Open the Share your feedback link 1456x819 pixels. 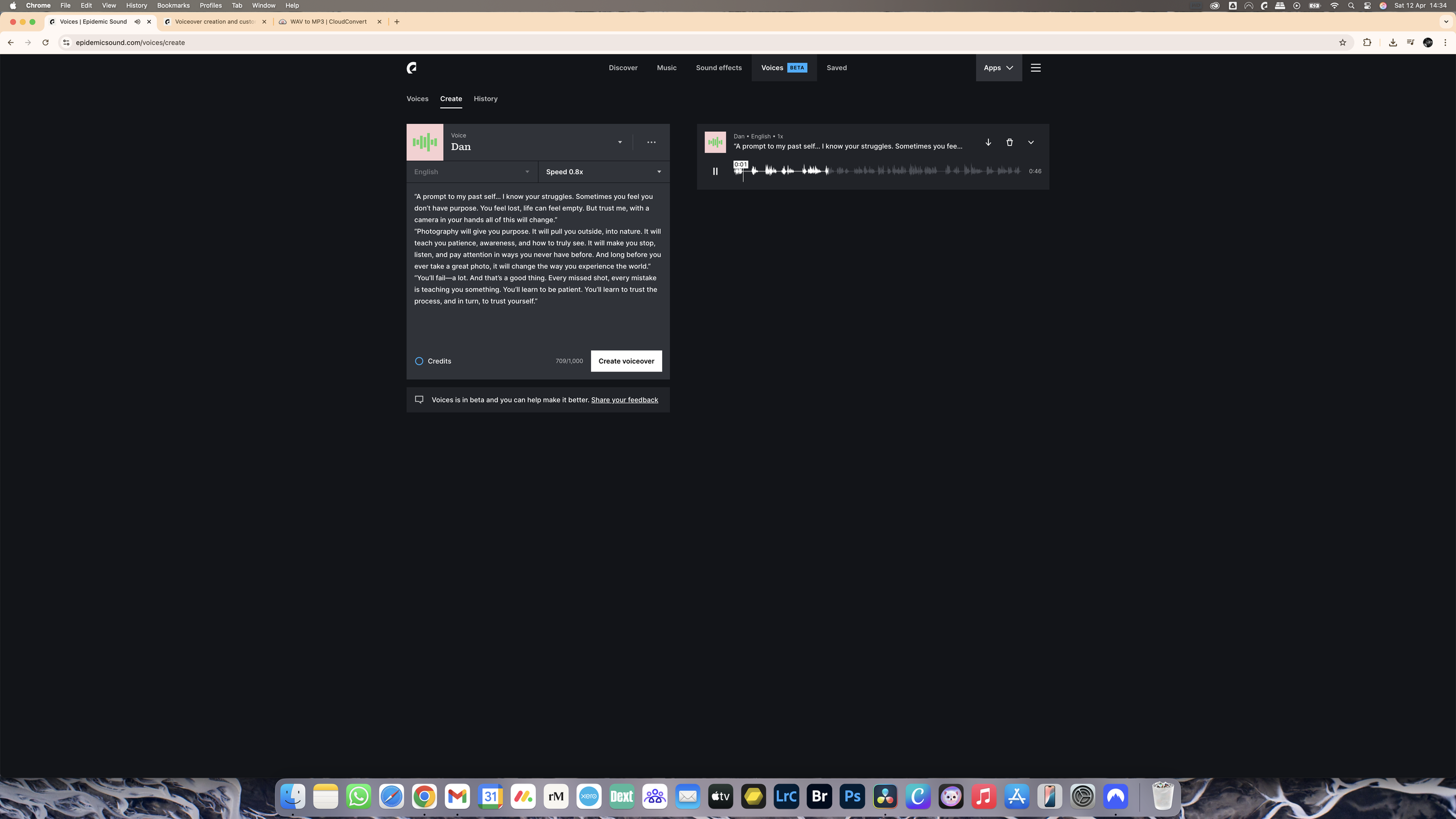(624, 400)
